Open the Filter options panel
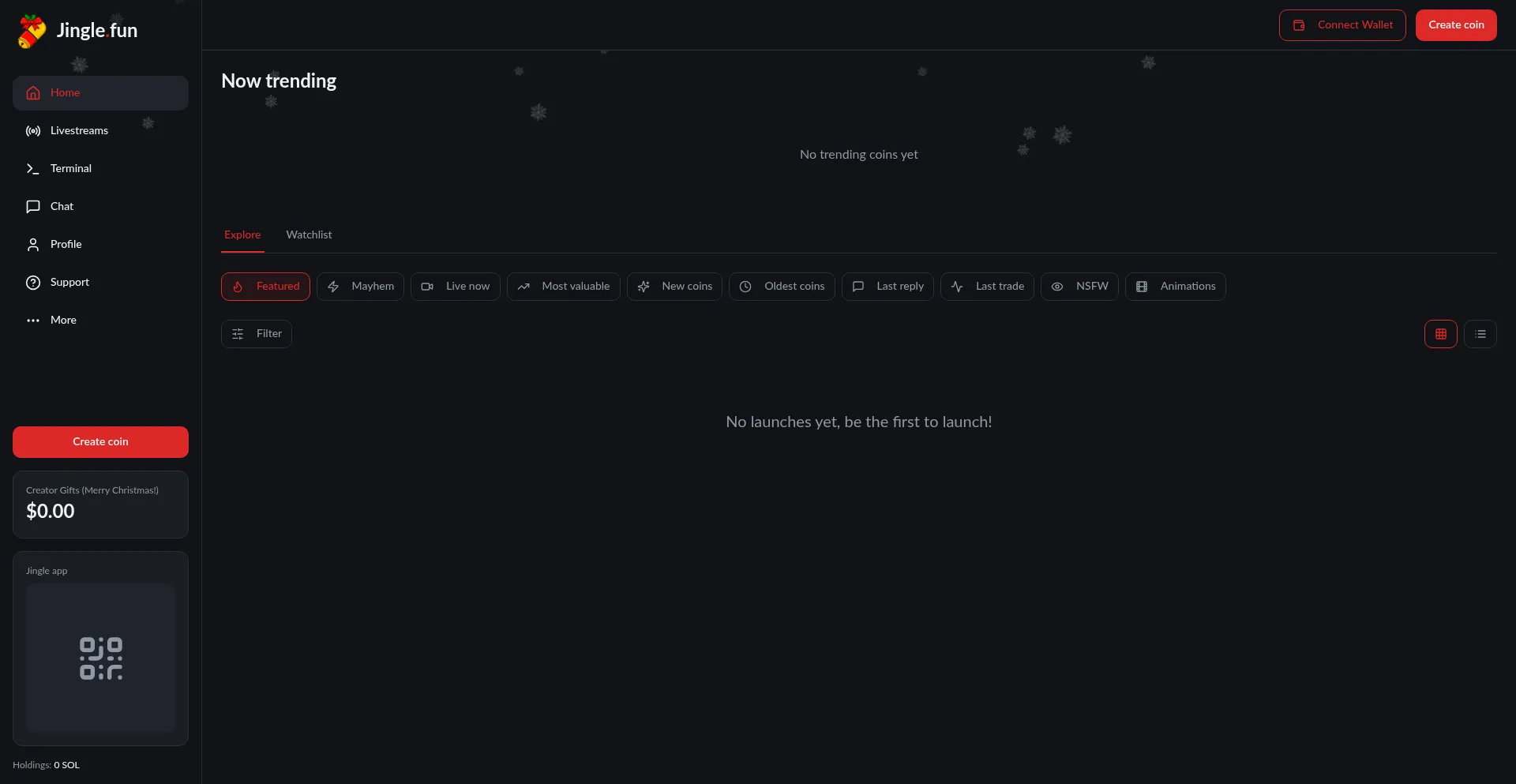 [257, 334]
